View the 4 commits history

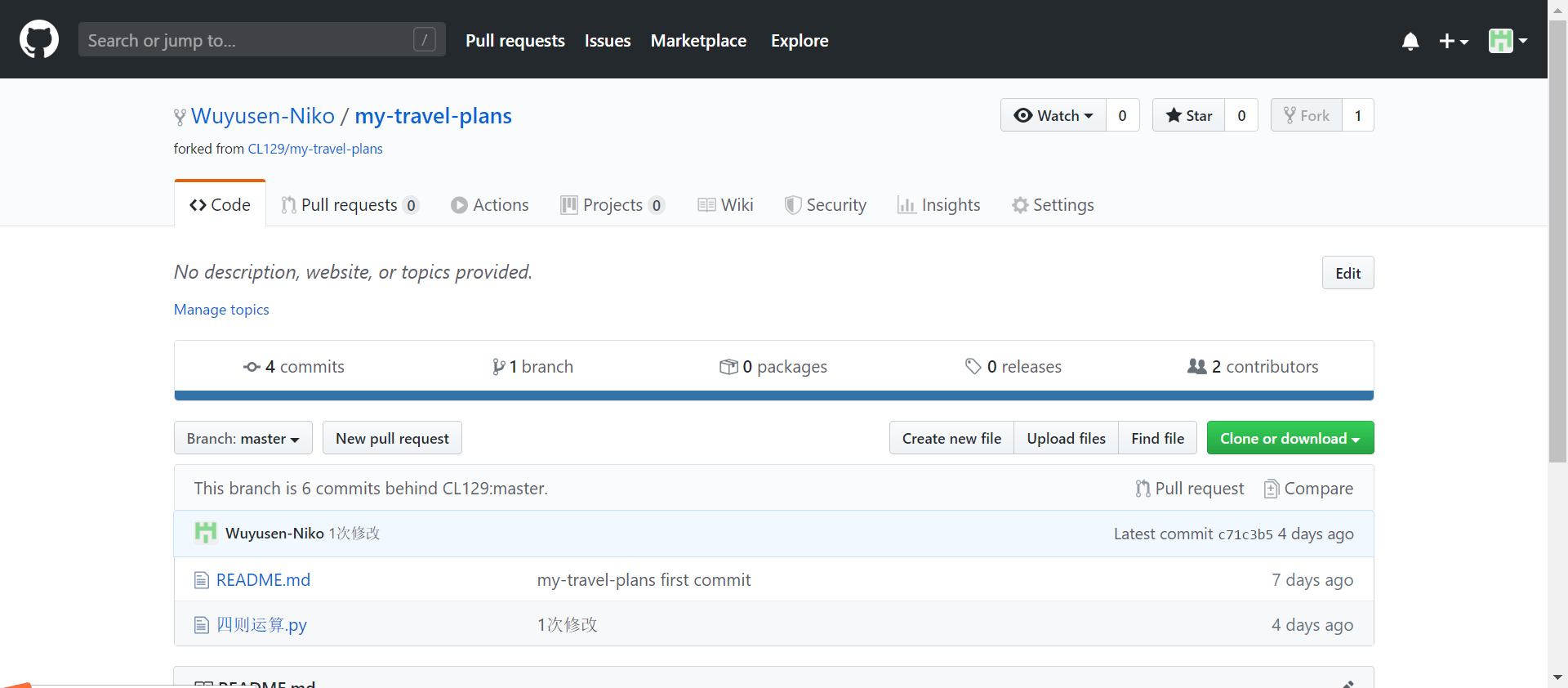pyautogui.click(x=294, y=367)
